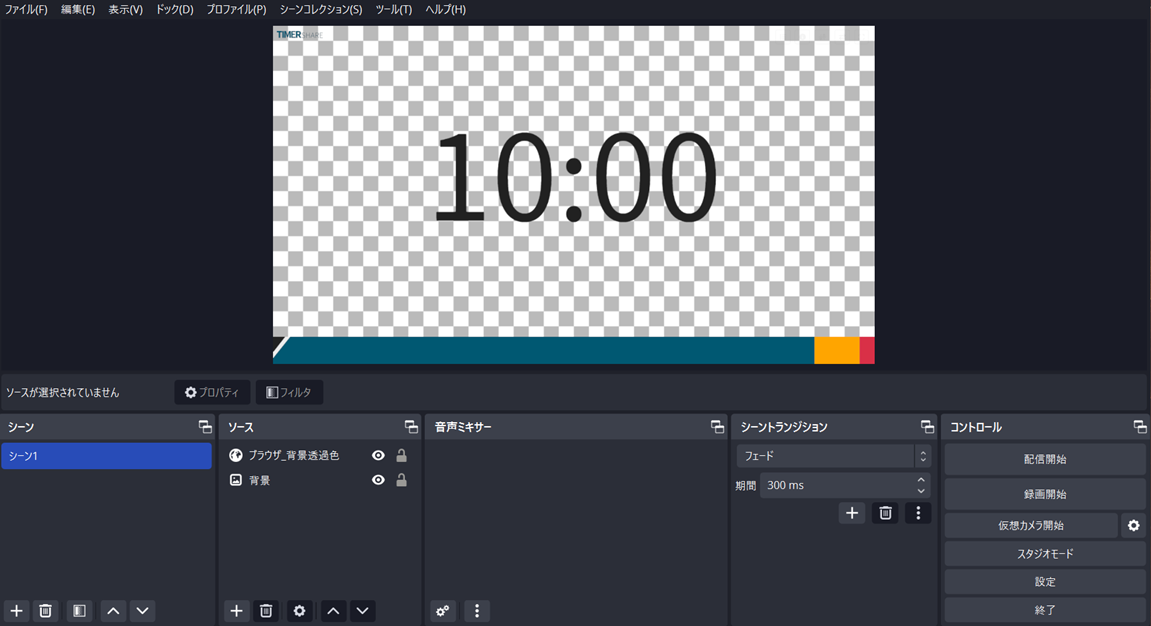Add a new source in the ソース panel
The width and height of the screenshot is (1151, 626).
click(x=236, y=611)
